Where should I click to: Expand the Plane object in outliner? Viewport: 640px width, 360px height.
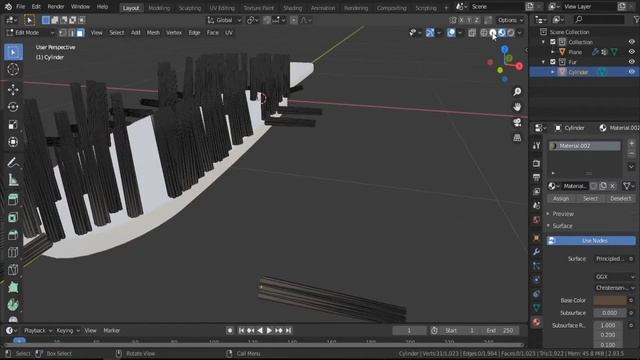click(553, 52)
